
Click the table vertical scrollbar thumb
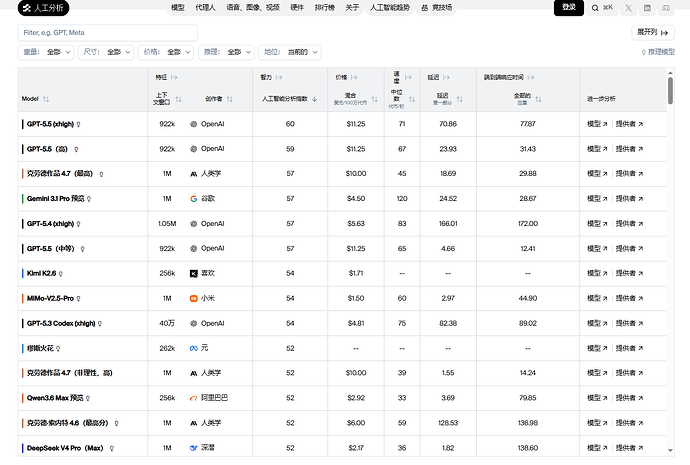pyautogui.click(x=670, y=91)
